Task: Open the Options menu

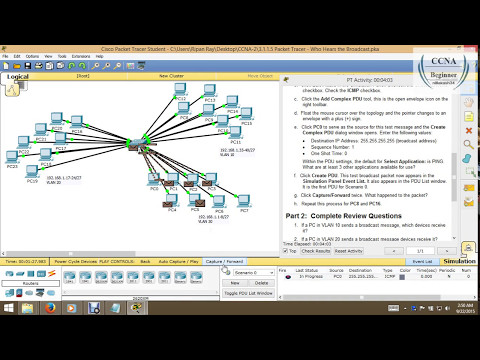Action: (32, 56)
